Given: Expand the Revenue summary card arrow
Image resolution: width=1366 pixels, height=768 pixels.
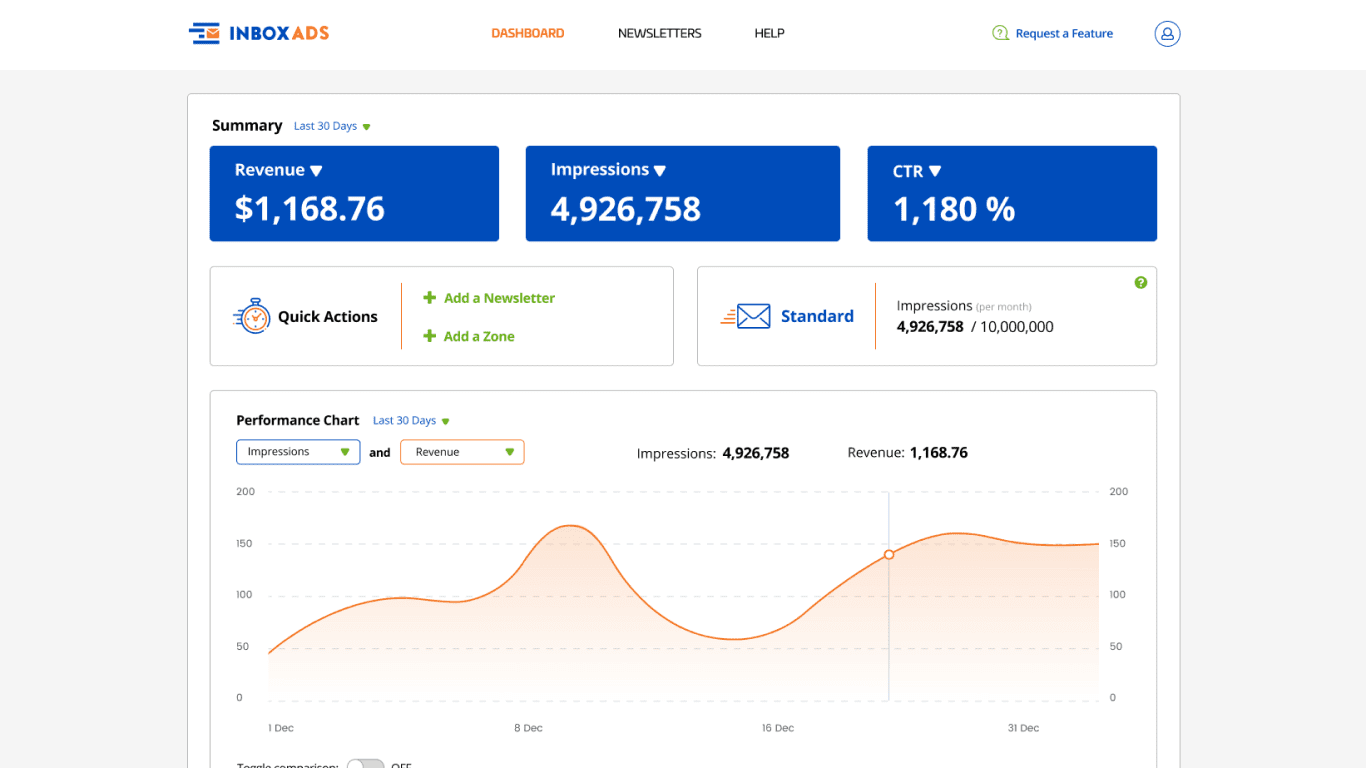Looking at the screenshot, I should pyautogui.click(x=316, y=171).
